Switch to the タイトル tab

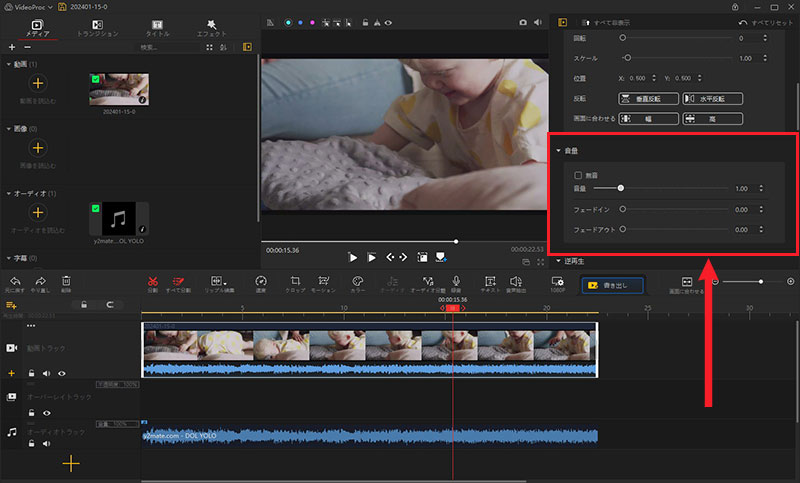pos(157,28)
